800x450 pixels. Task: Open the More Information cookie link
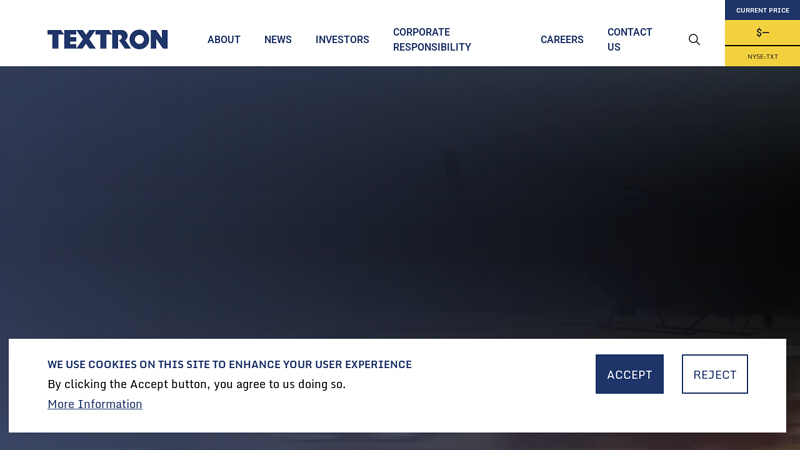coord(95,404)
